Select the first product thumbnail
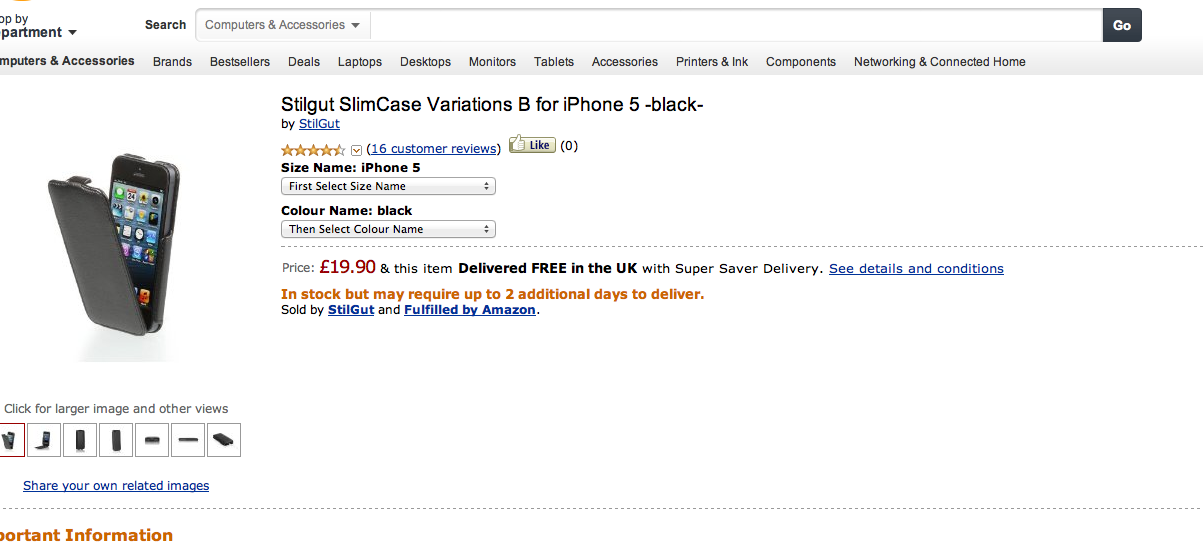The width and height of the screenshot is (1203, 546). click(10, 440)
